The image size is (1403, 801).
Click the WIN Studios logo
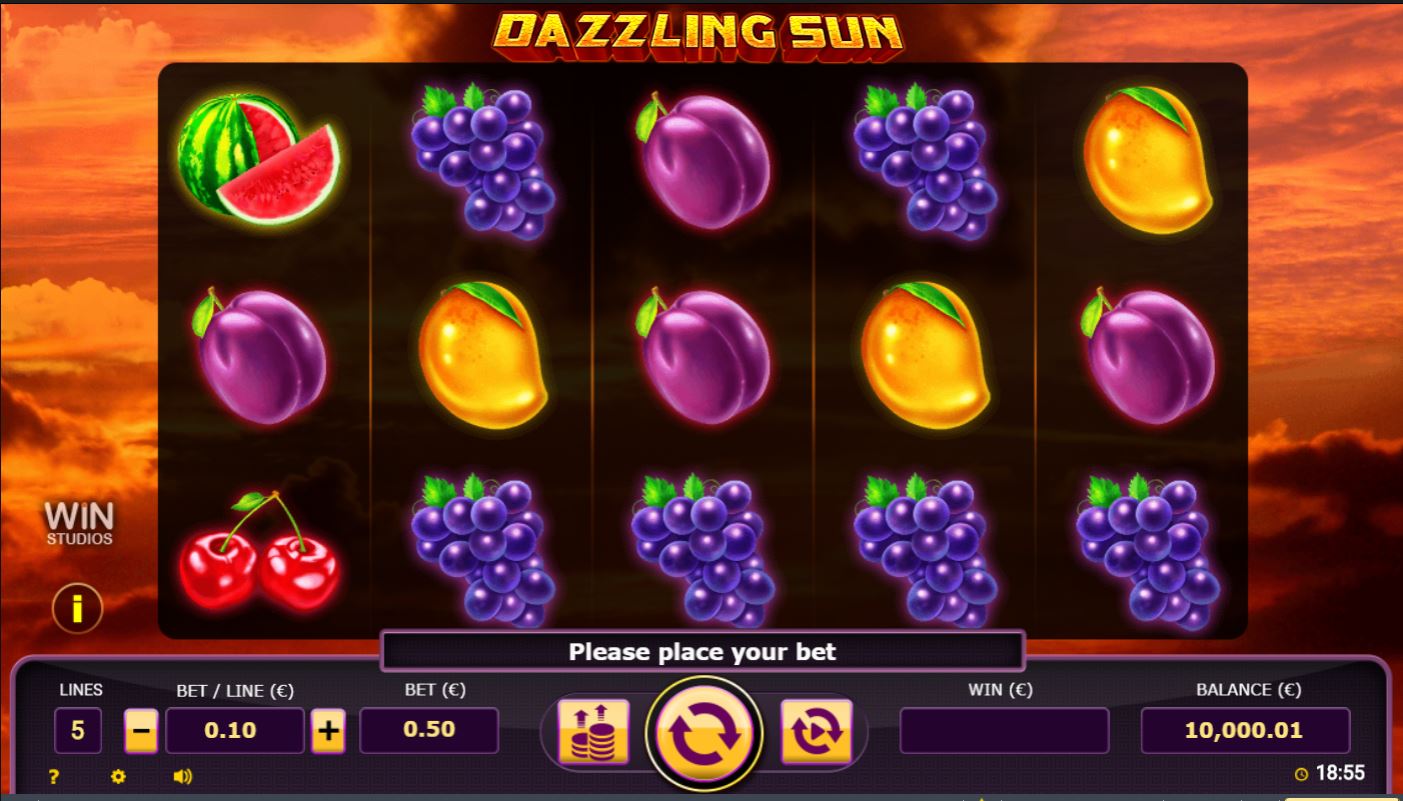click(79, 524)
